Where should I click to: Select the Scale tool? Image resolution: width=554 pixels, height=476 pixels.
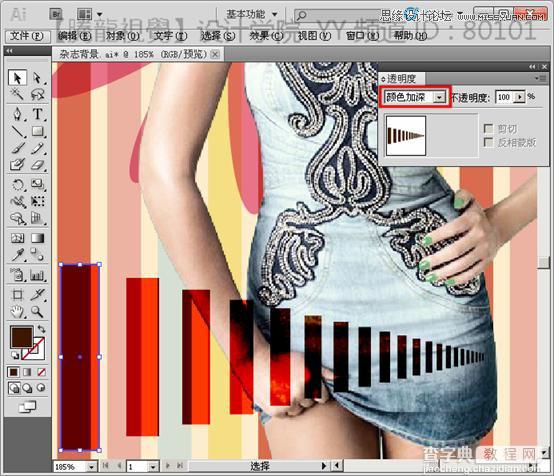(37, 184)
